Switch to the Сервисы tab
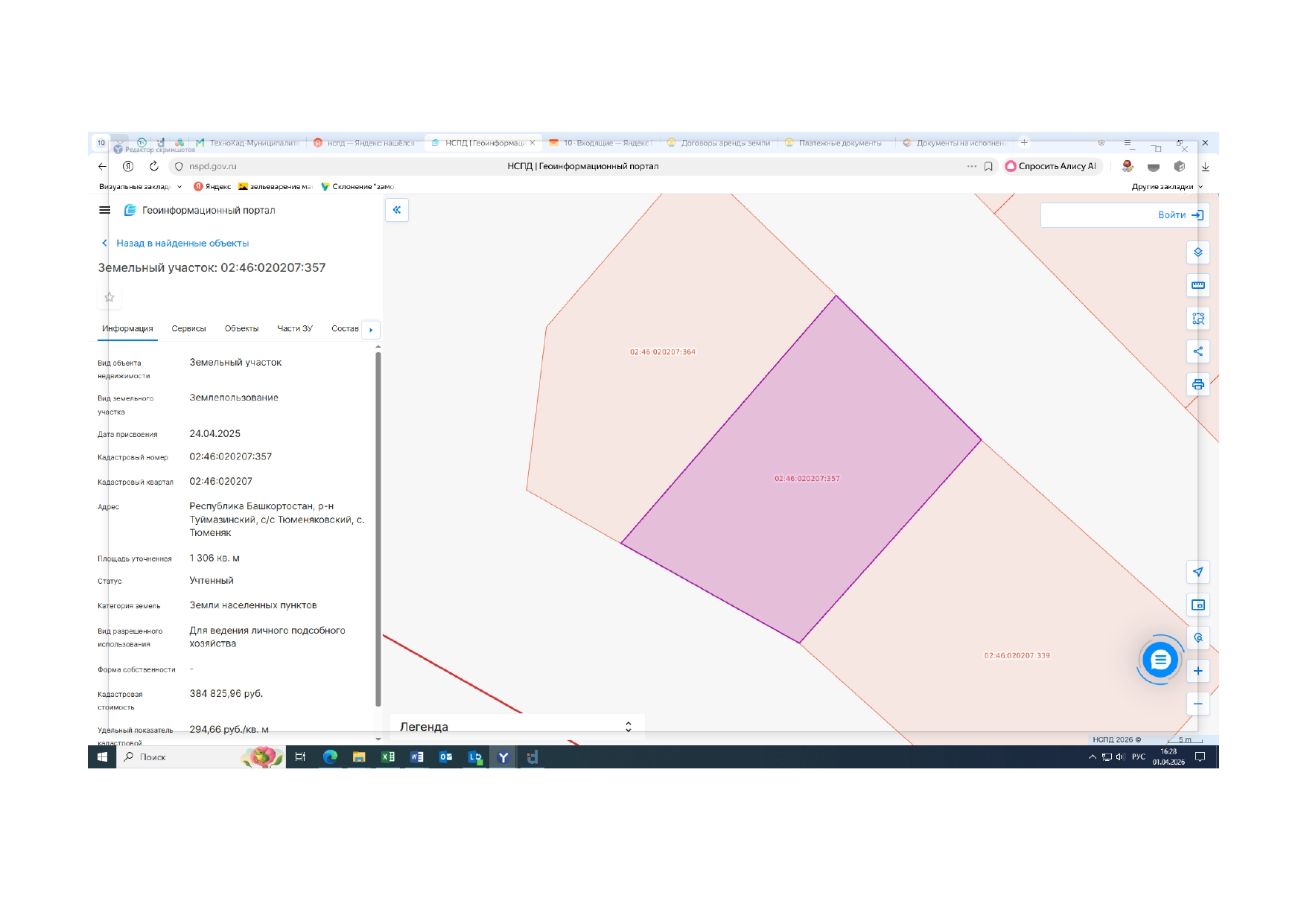1307x924 pixels. (188, 328)
